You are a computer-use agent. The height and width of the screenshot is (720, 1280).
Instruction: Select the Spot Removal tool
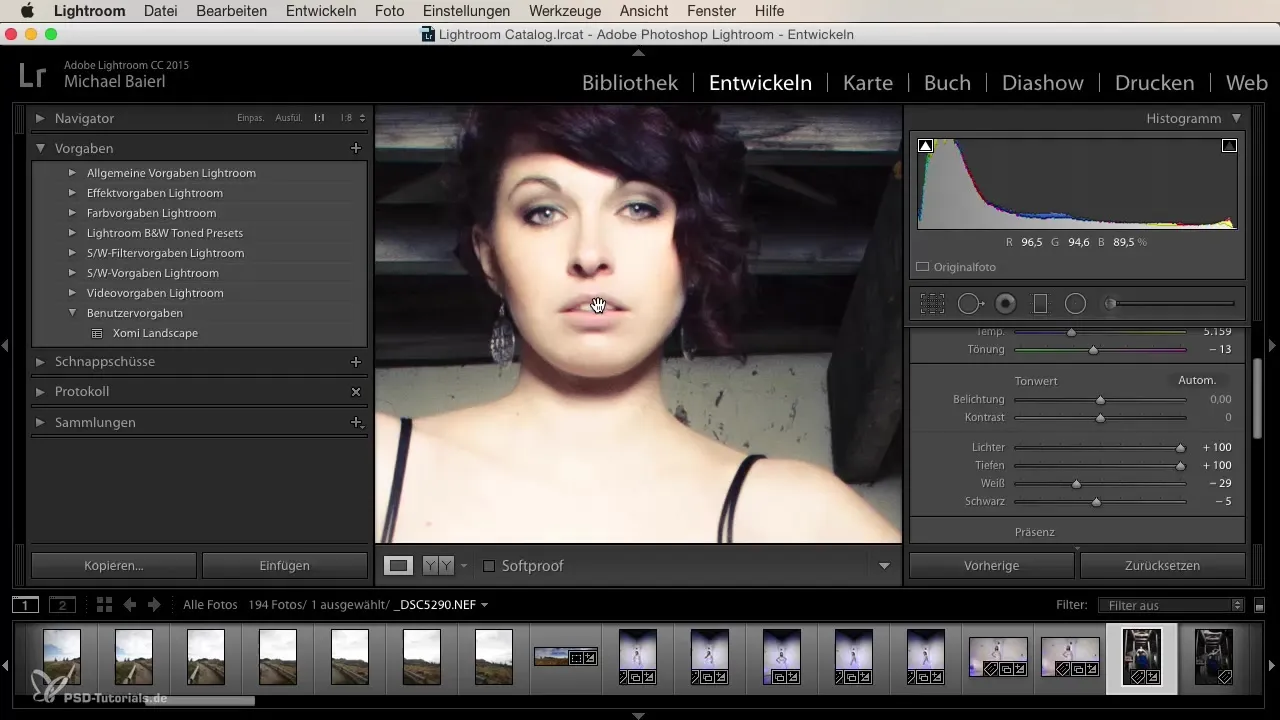[x=970, y=304]
